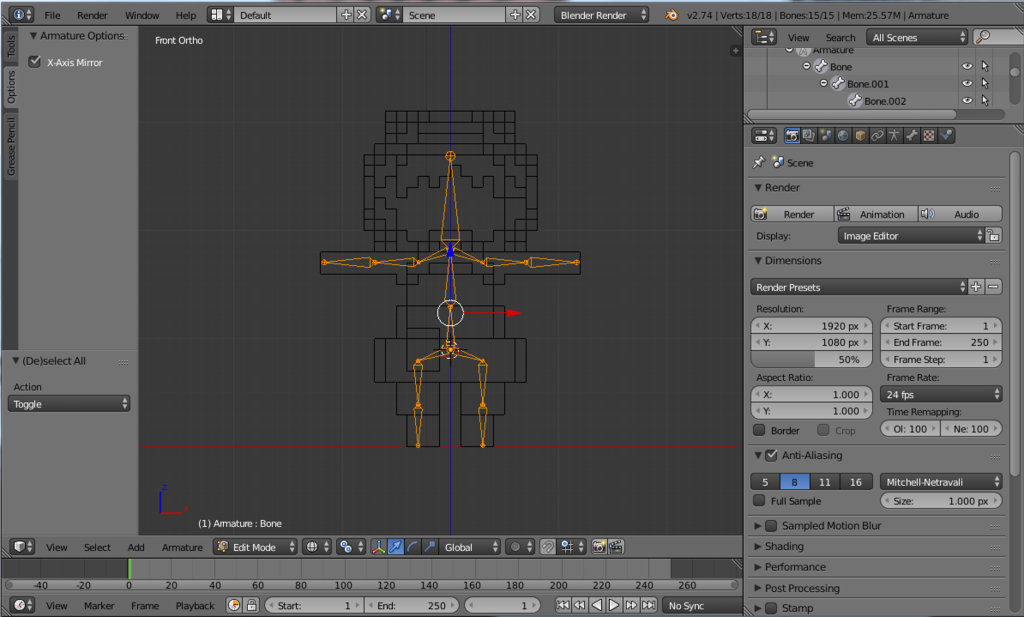Open the Armature data properties tab
The height and width of the screenshot is (617, 1024).
coord(894,135)
